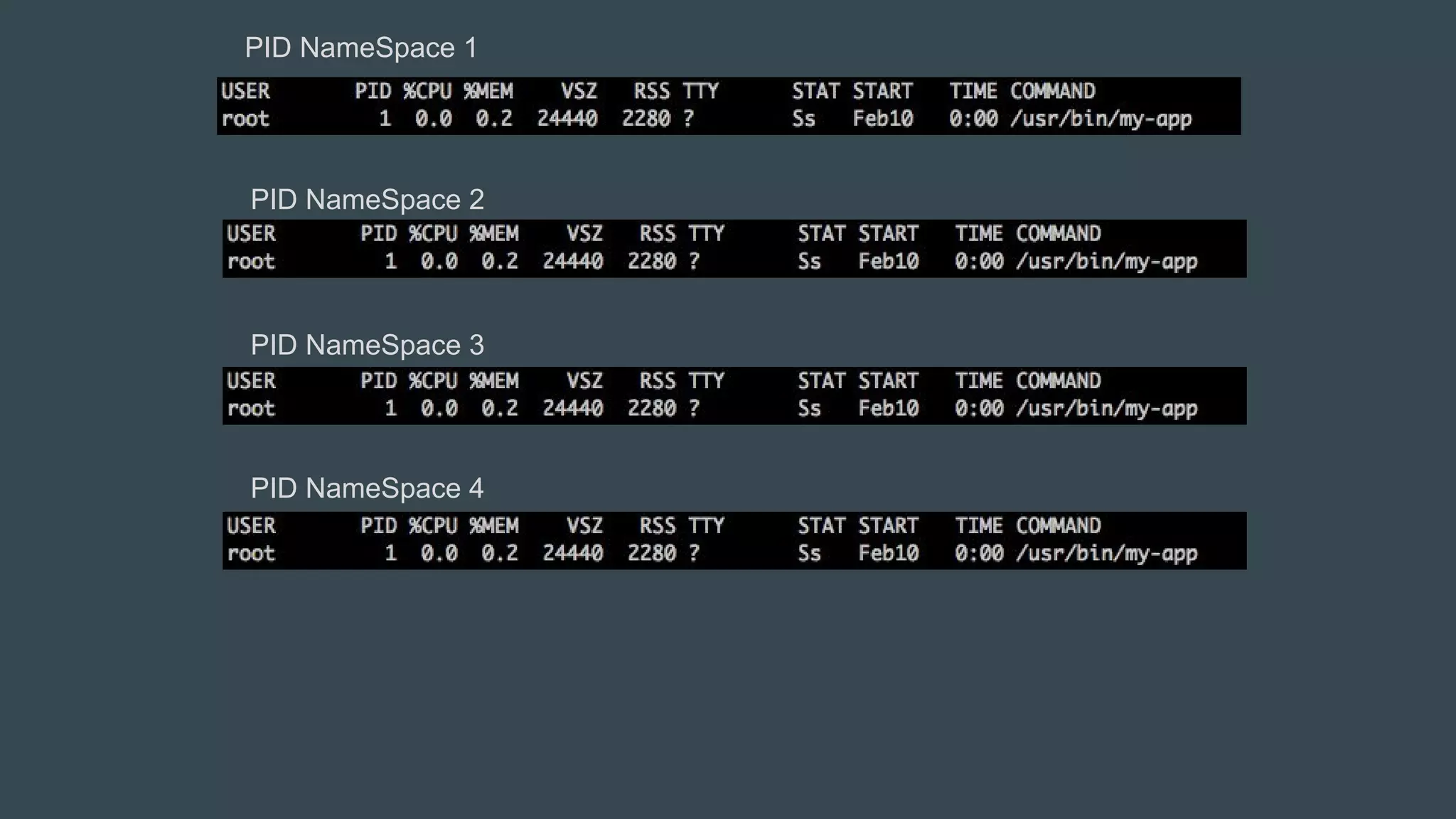Click STAT value Ss in NameSpace 3
Screen dimensions: 1456x819
point(810,409)
